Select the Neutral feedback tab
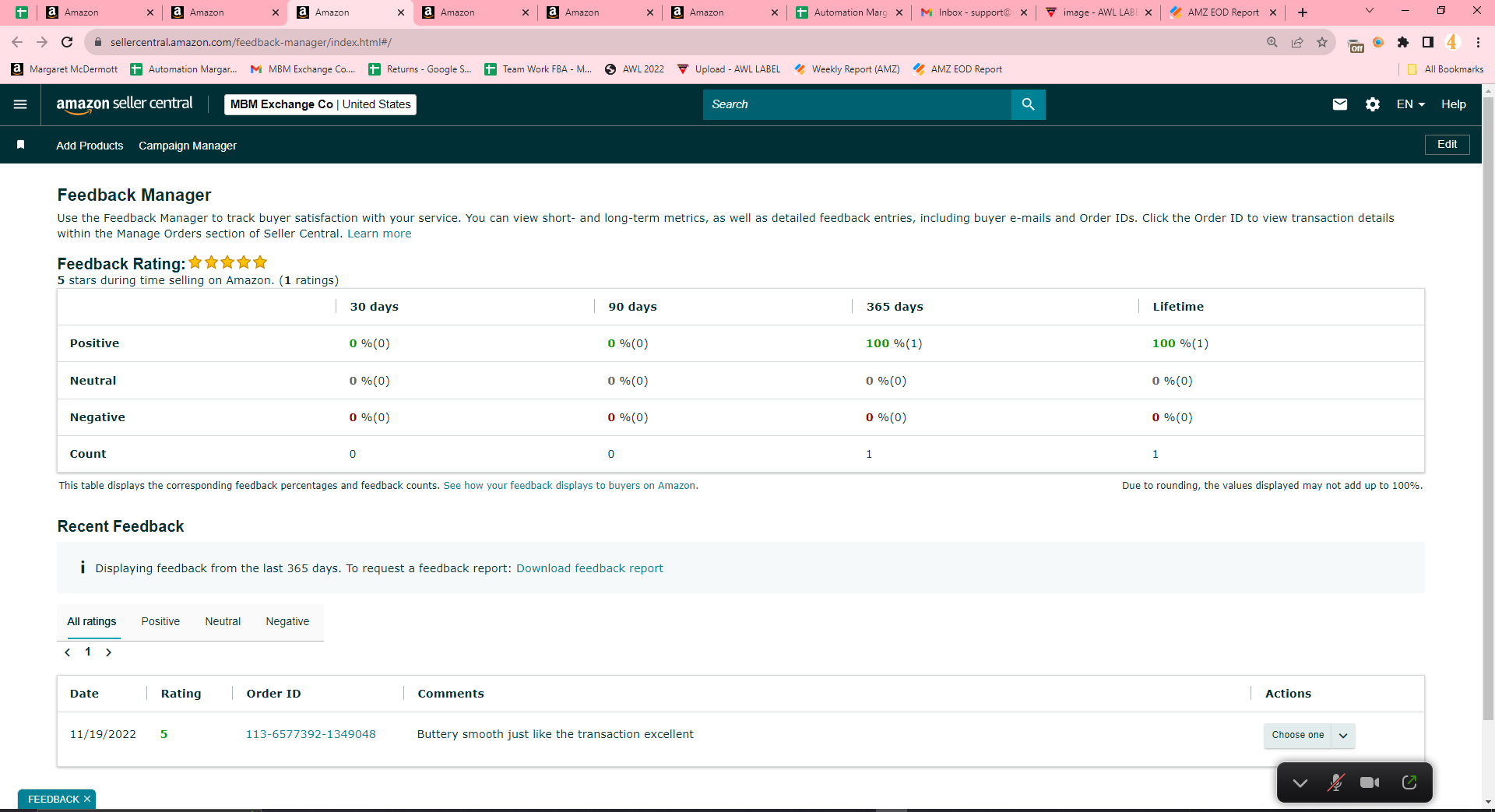 coord(223,621)
